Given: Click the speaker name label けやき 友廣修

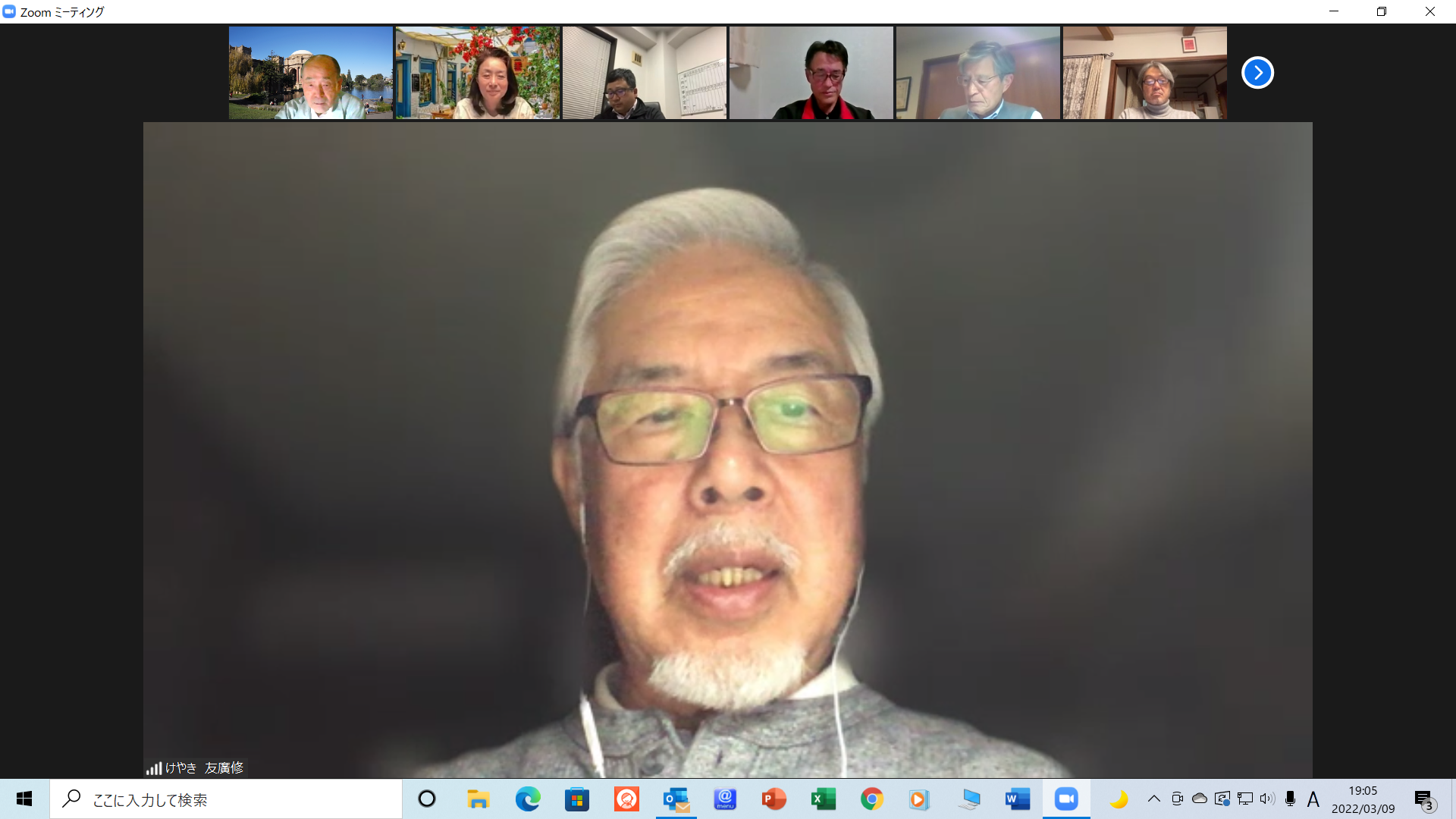Looking at the screenshot, I should (x=204, y=768).
